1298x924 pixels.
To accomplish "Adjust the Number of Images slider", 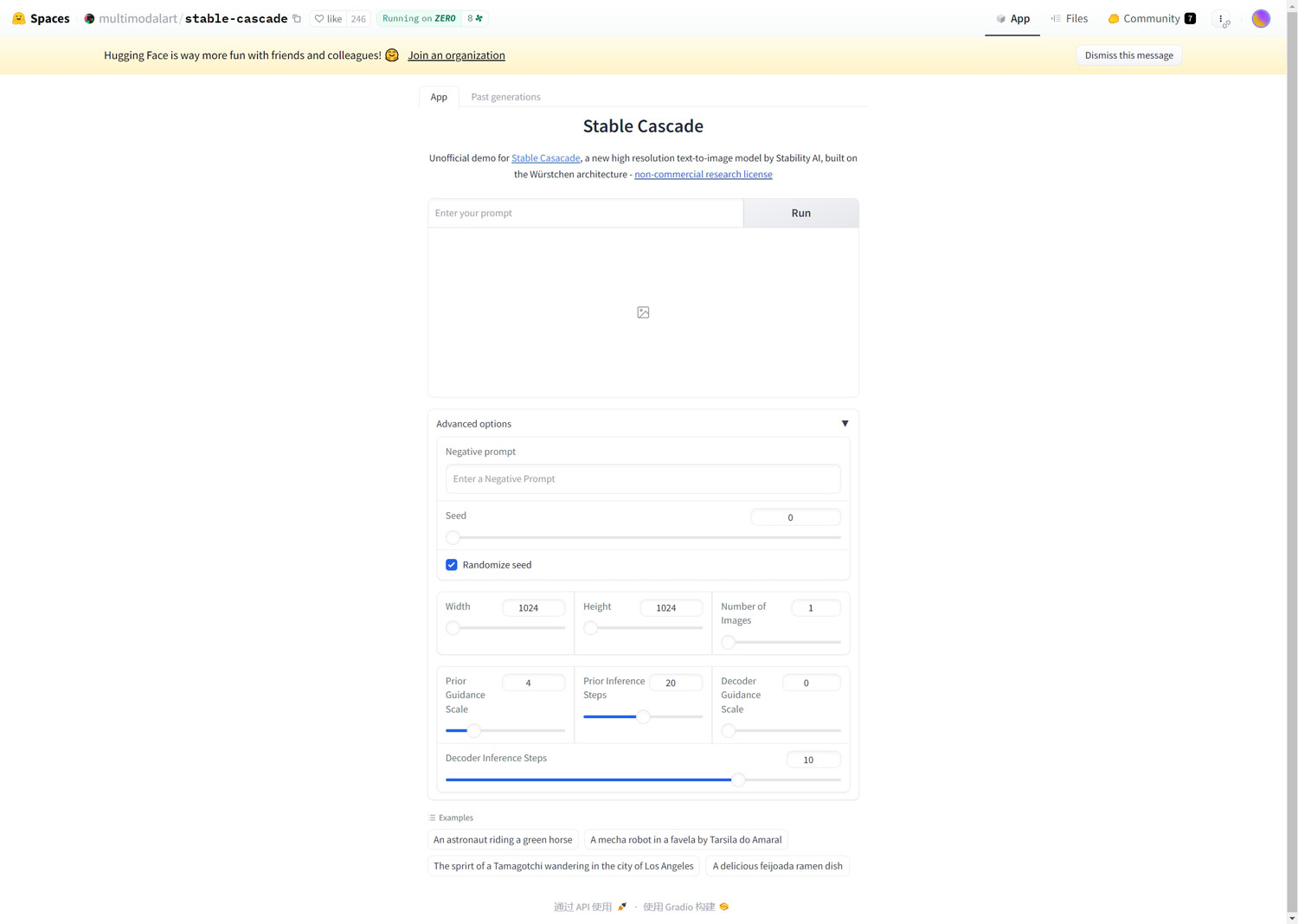I will [781, 642].
